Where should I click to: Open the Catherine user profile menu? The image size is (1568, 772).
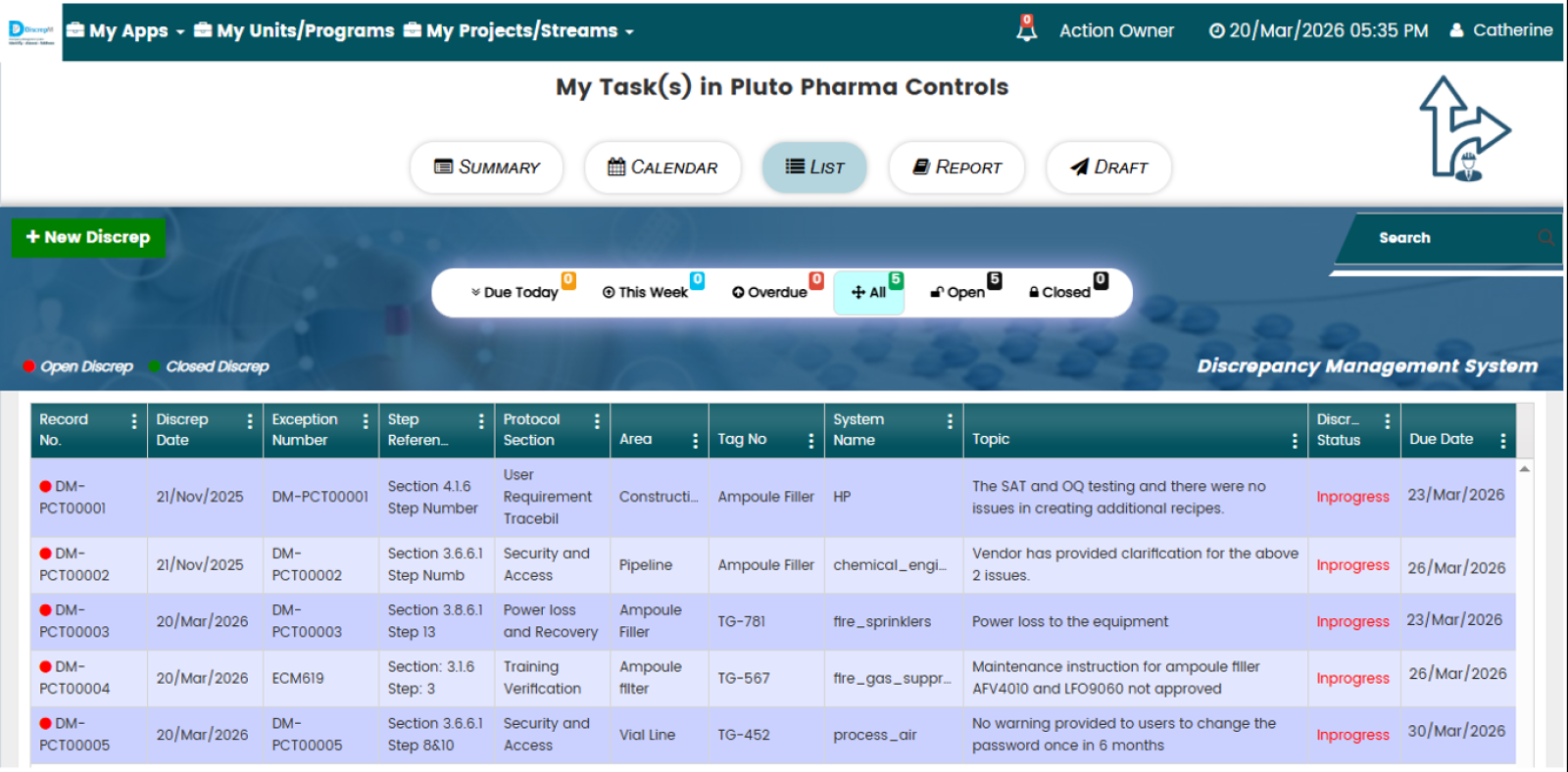(1501, 30)
